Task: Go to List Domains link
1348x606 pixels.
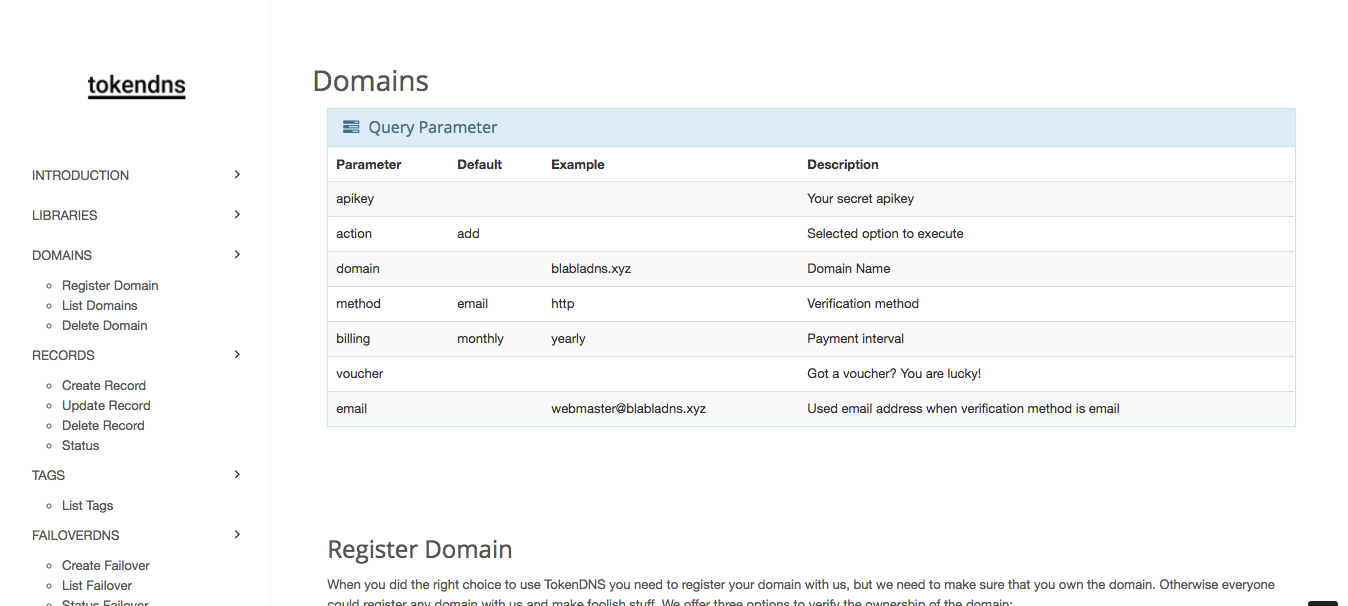Action: pos(100,305)
